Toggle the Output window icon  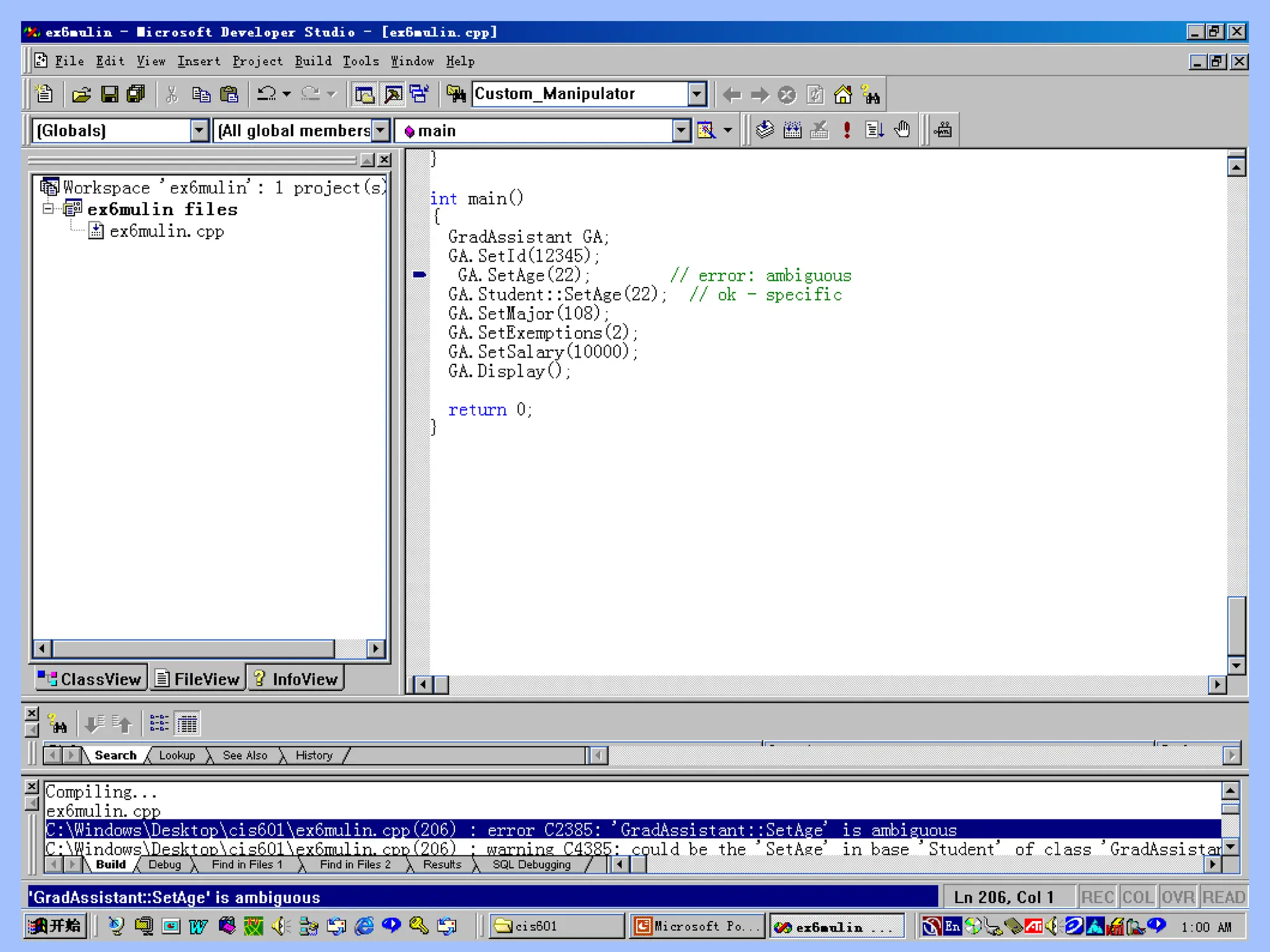[393, 94]
